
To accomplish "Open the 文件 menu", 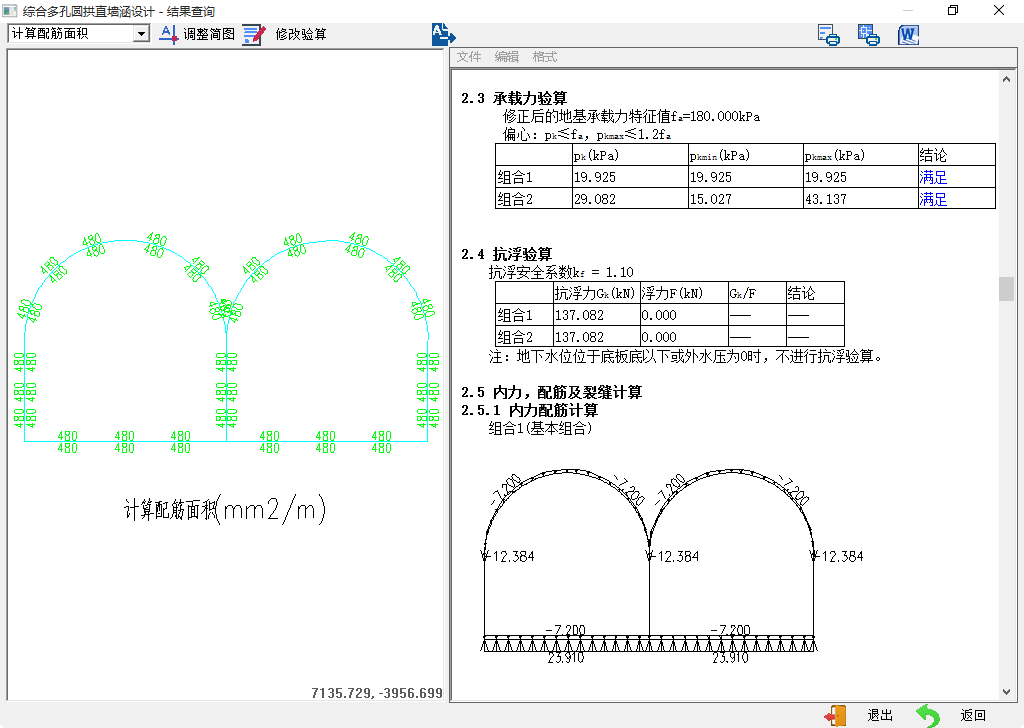I will click(469, 57).
